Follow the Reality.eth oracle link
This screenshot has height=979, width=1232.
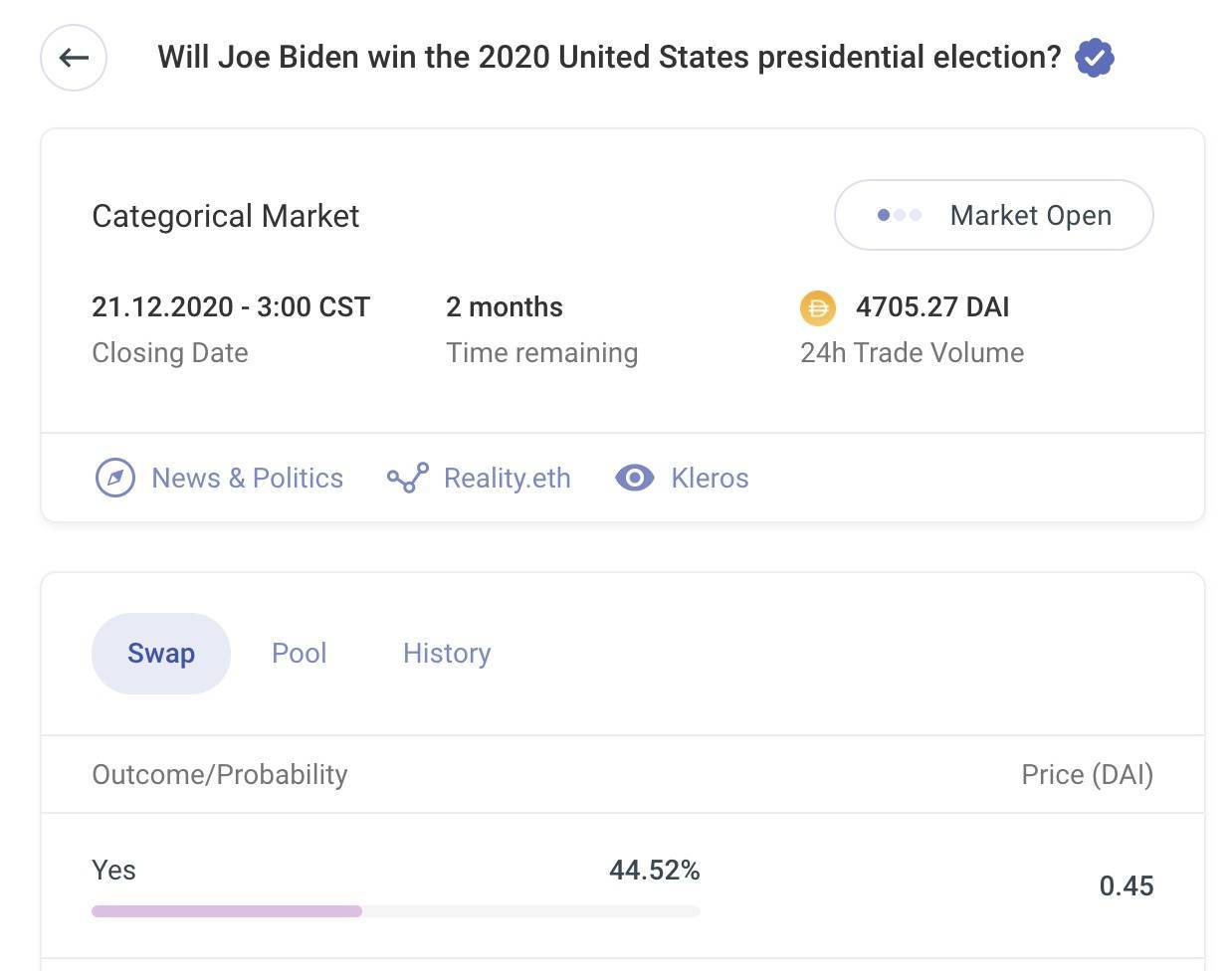[507, 479]
